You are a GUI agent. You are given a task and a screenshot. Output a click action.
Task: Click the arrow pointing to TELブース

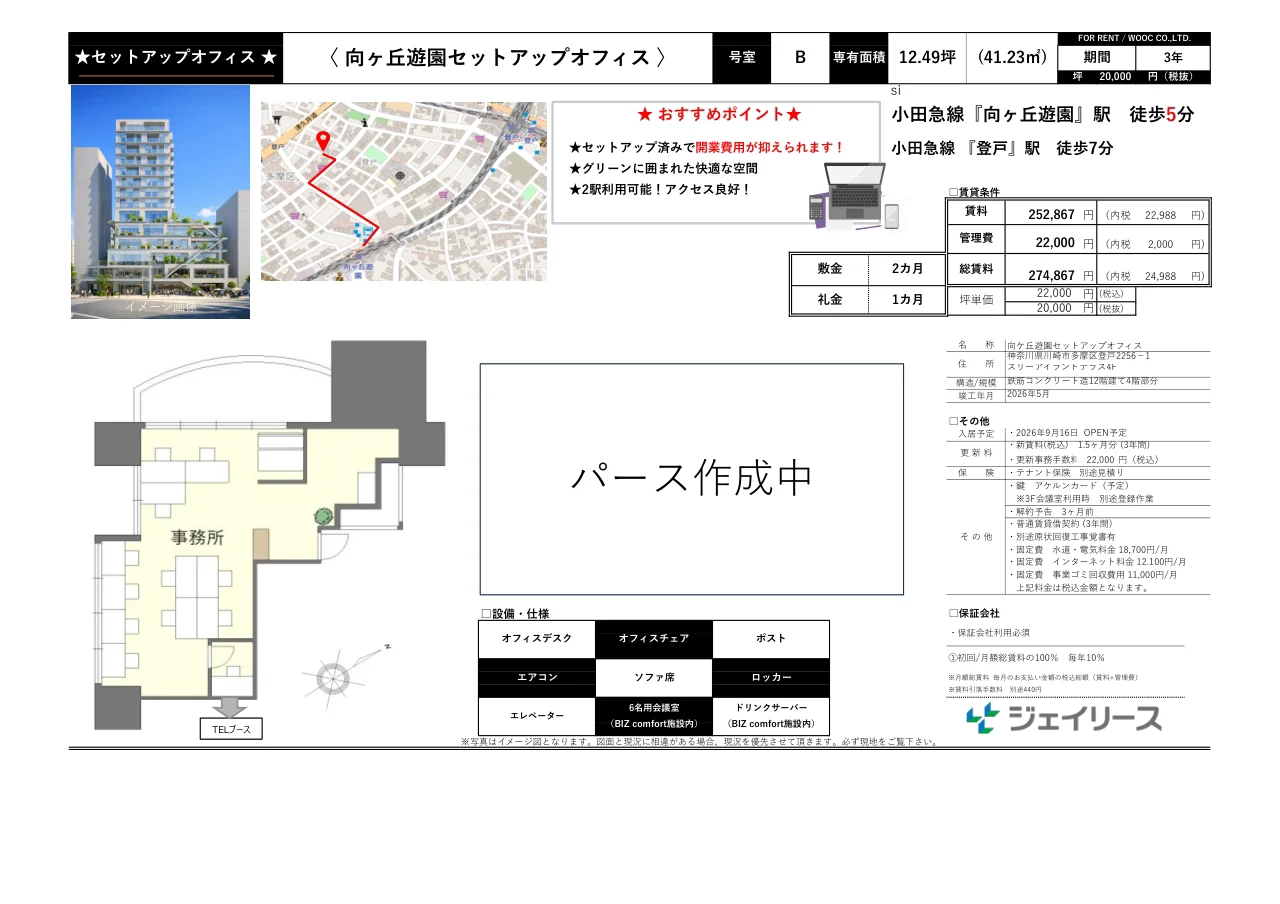(229, 709)
